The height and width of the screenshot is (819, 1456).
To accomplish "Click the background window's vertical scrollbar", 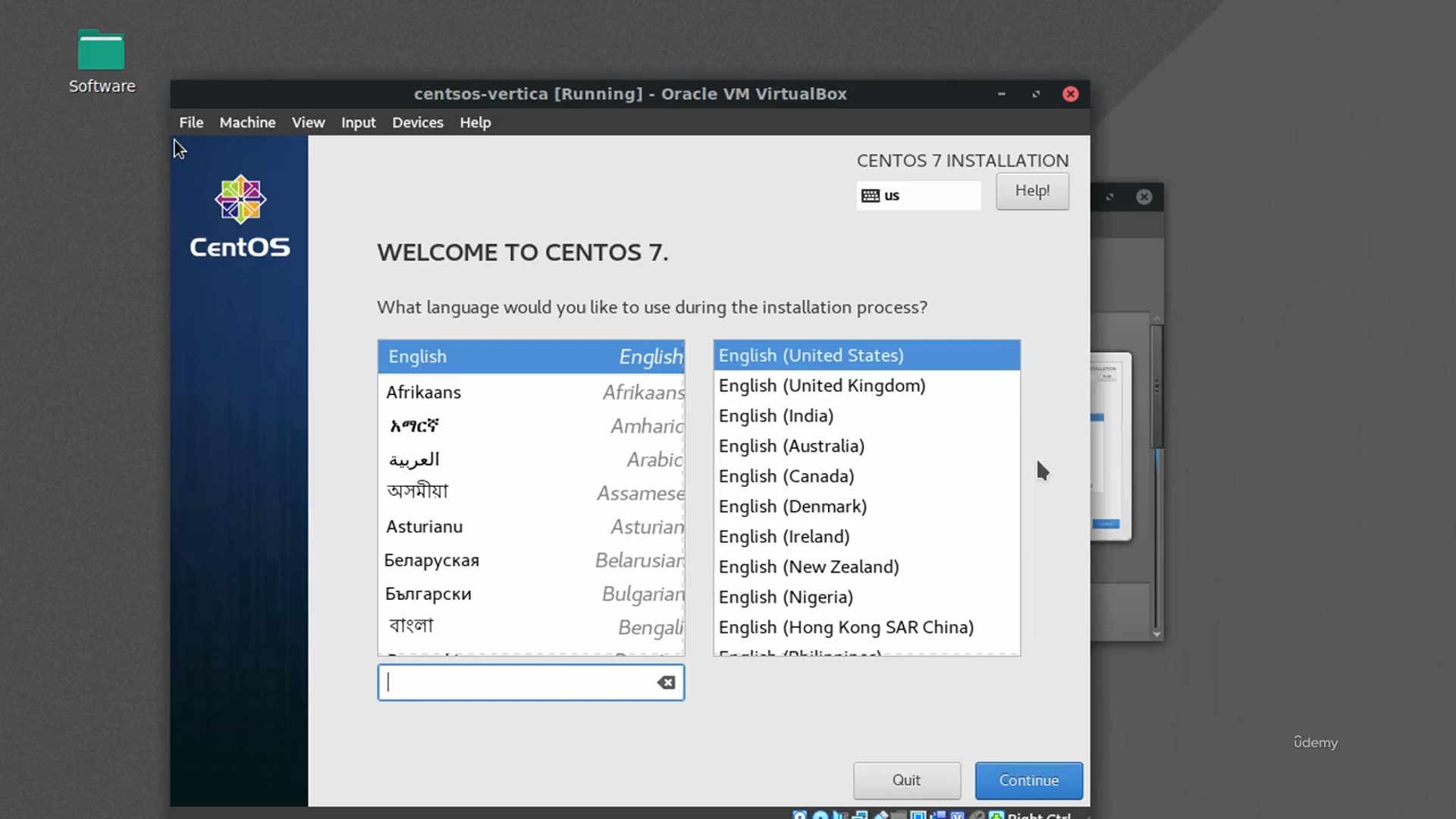I will (1156, 387).
